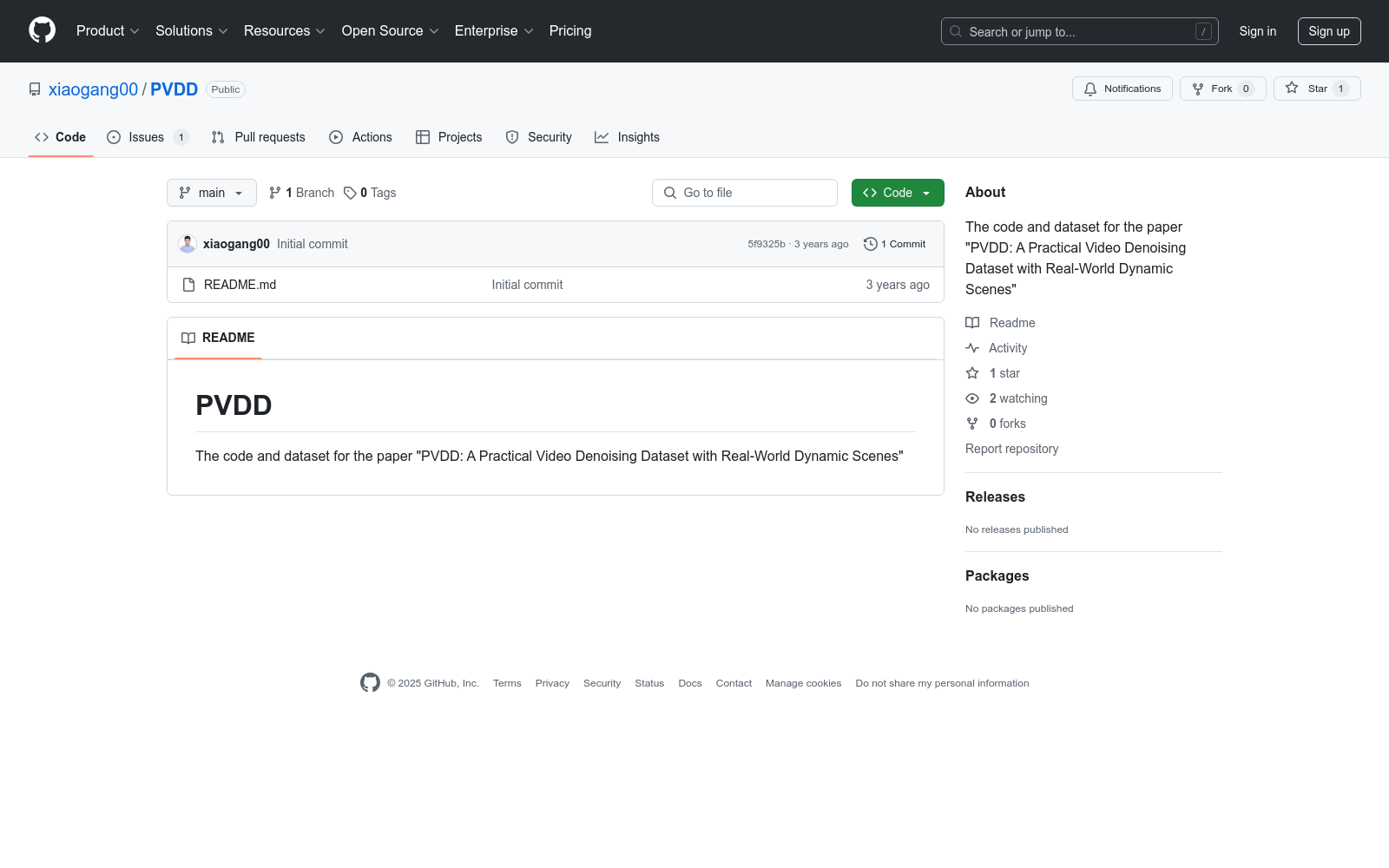
Task: Click the search magnifier icon in header
Action: (x=956, y=31)
